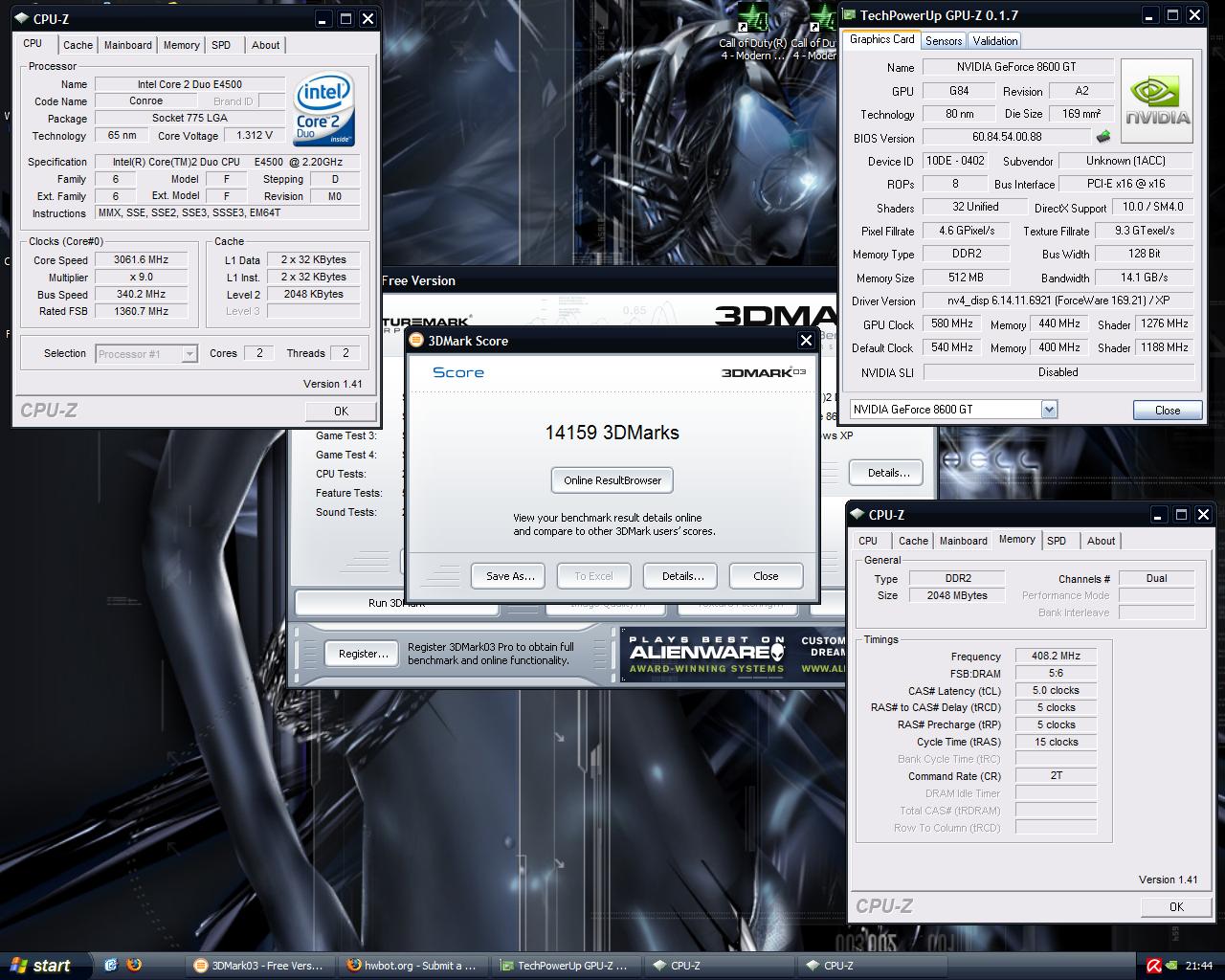Close the 3DMark Score dialog with X

pos(806,340)
